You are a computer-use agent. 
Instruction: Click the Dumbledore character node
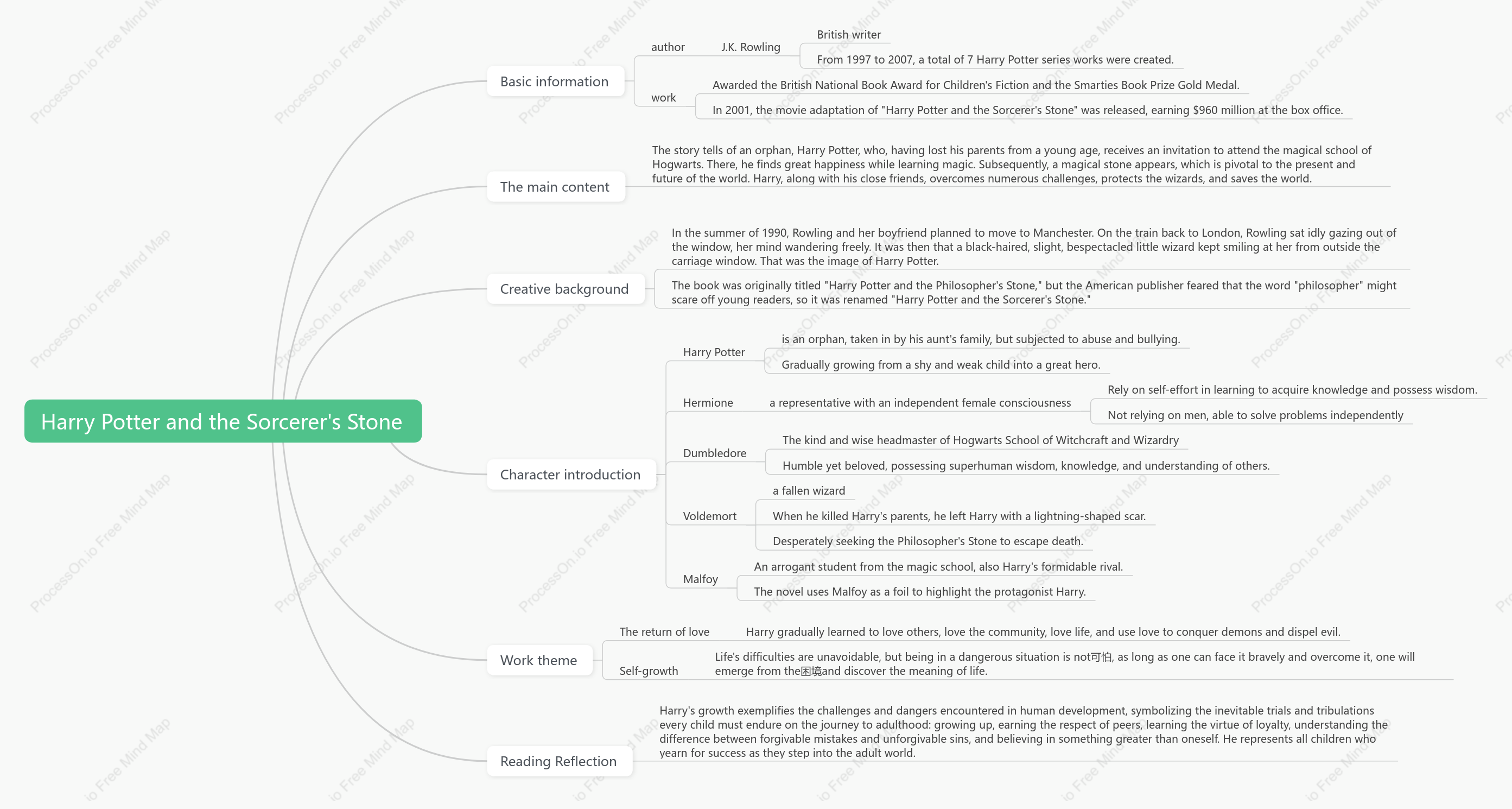coord(714,453)
